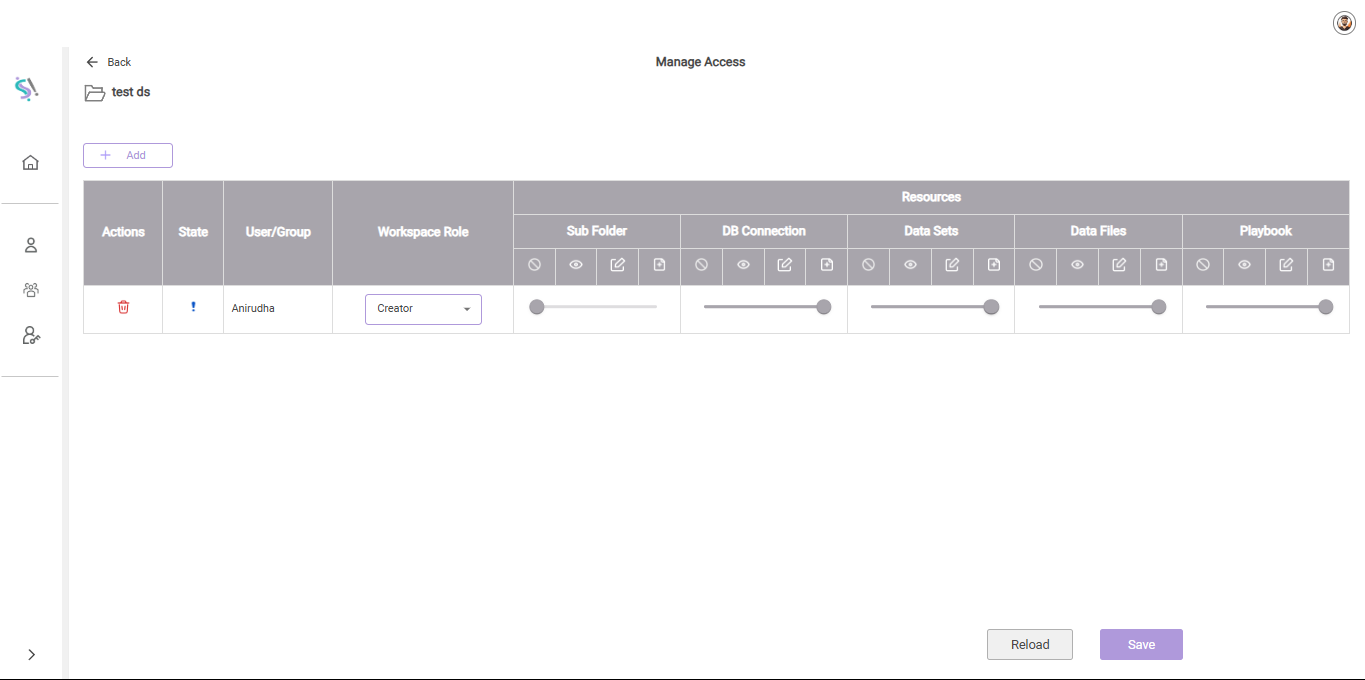Go back using the Back link
The width and height of the screenshot is (1365, 680).
tap(109, 62)
